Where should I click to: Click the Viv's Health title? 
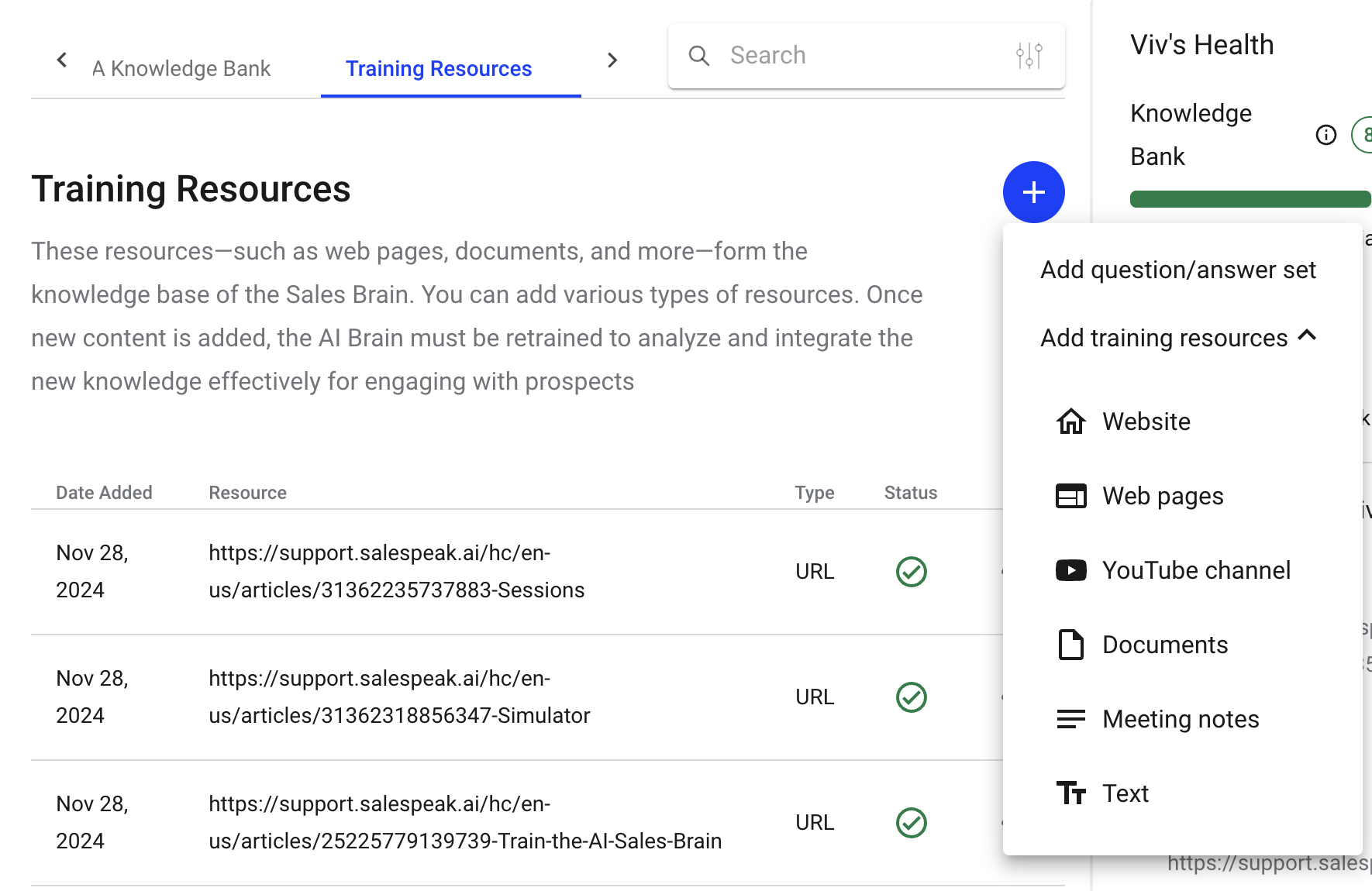pos(1201,45)
